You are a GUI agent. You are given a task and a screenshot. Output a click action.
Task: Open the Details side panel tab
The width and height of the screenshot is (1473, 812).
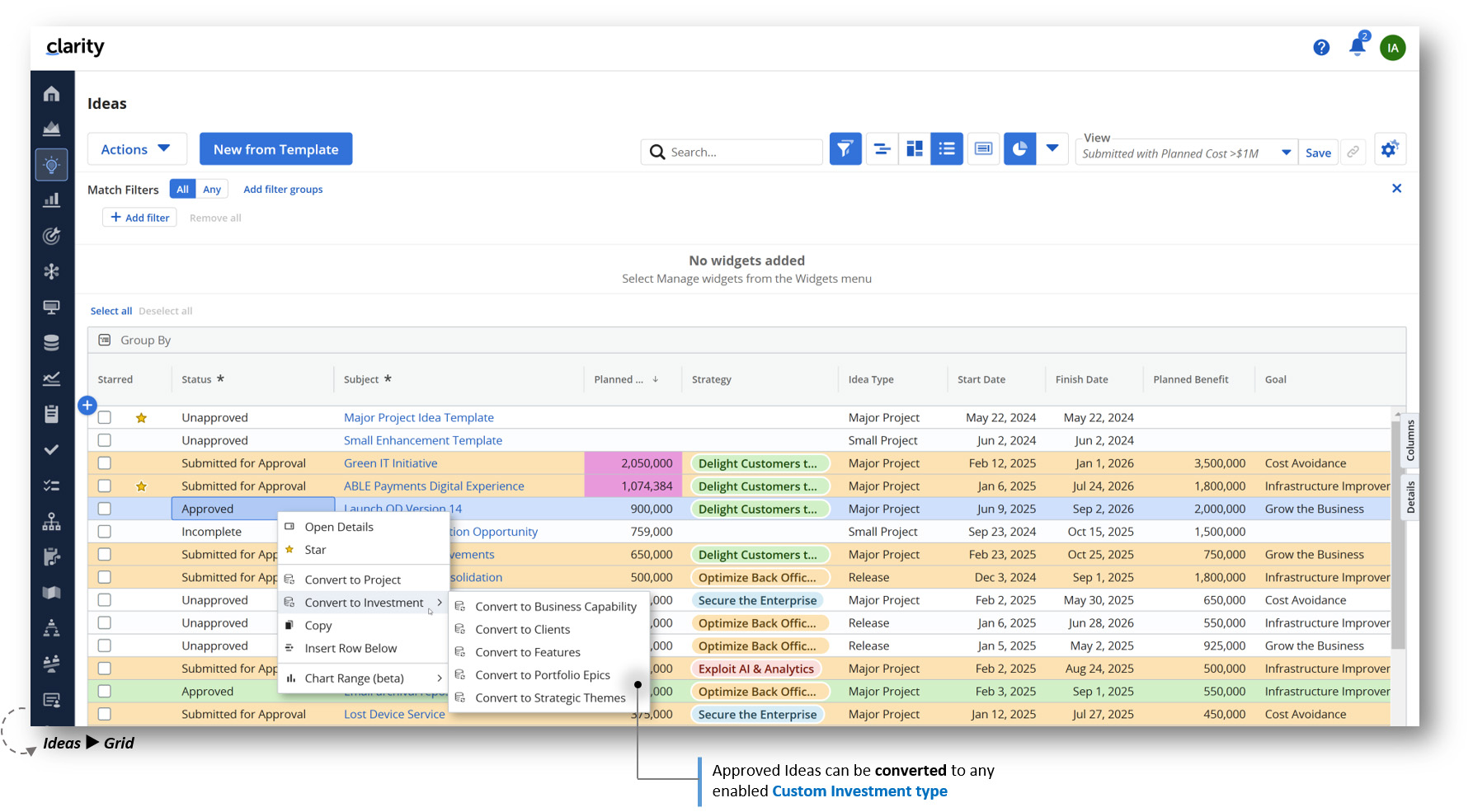point(1410,497)
